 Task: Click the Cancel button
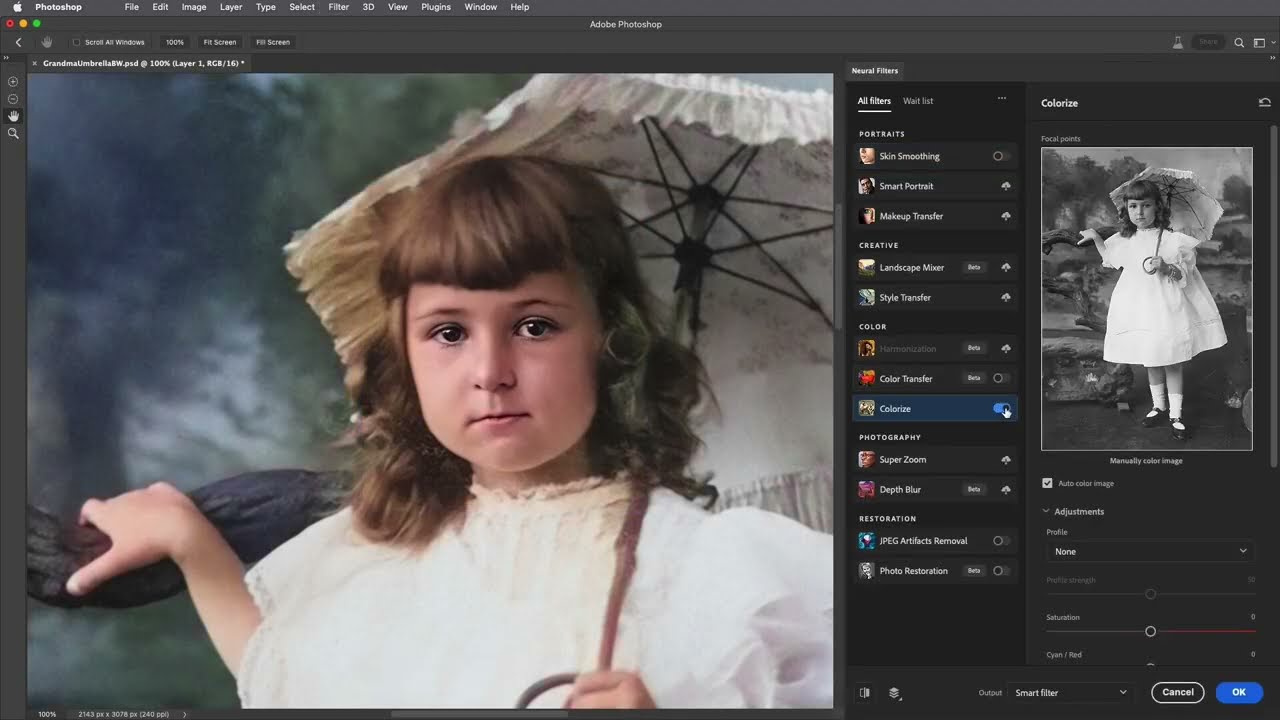[x=1177, y=692]
